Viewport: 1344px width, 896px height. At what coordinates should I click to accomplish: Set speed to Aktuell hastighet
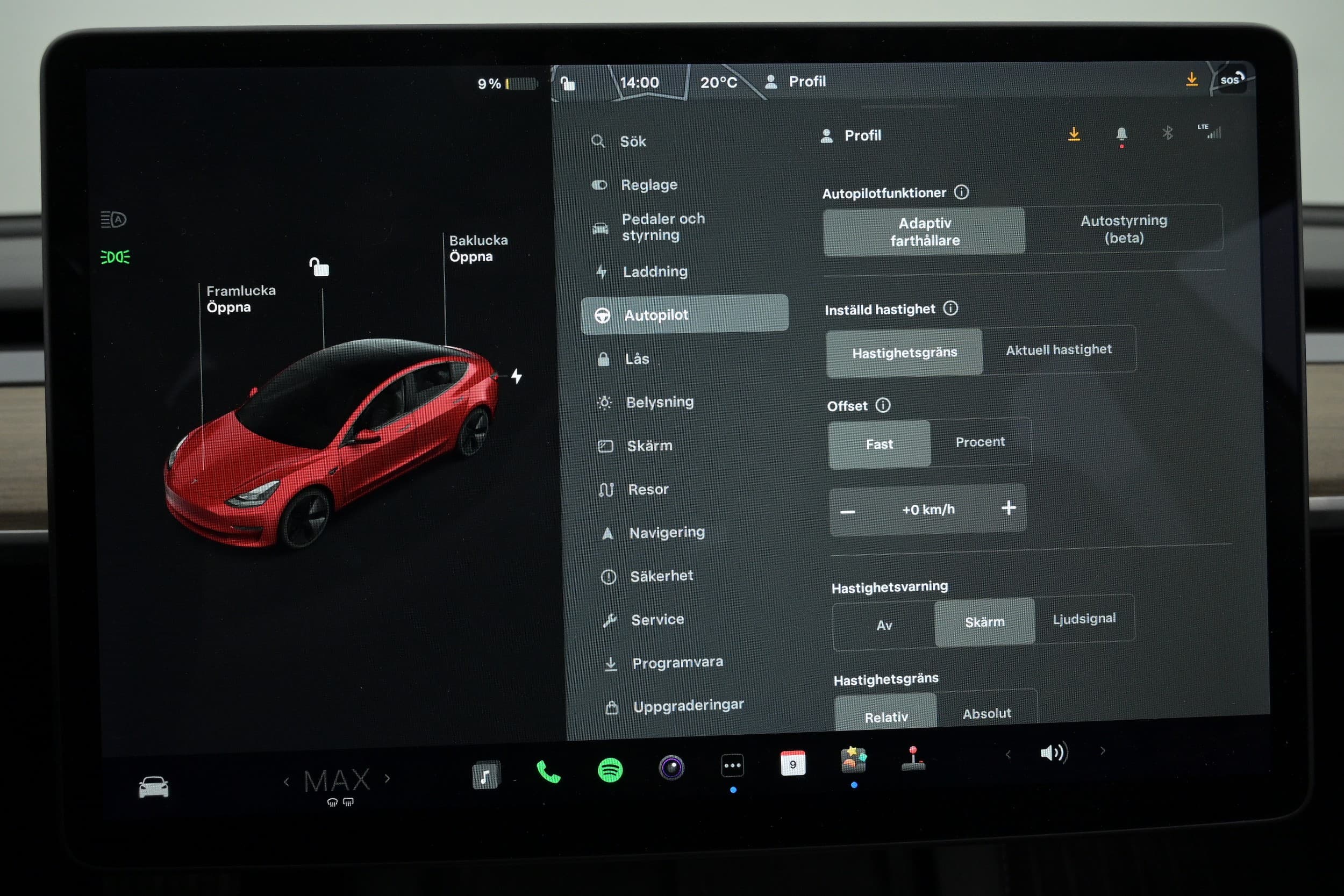pyautogui.click(x=1059, y=349)
